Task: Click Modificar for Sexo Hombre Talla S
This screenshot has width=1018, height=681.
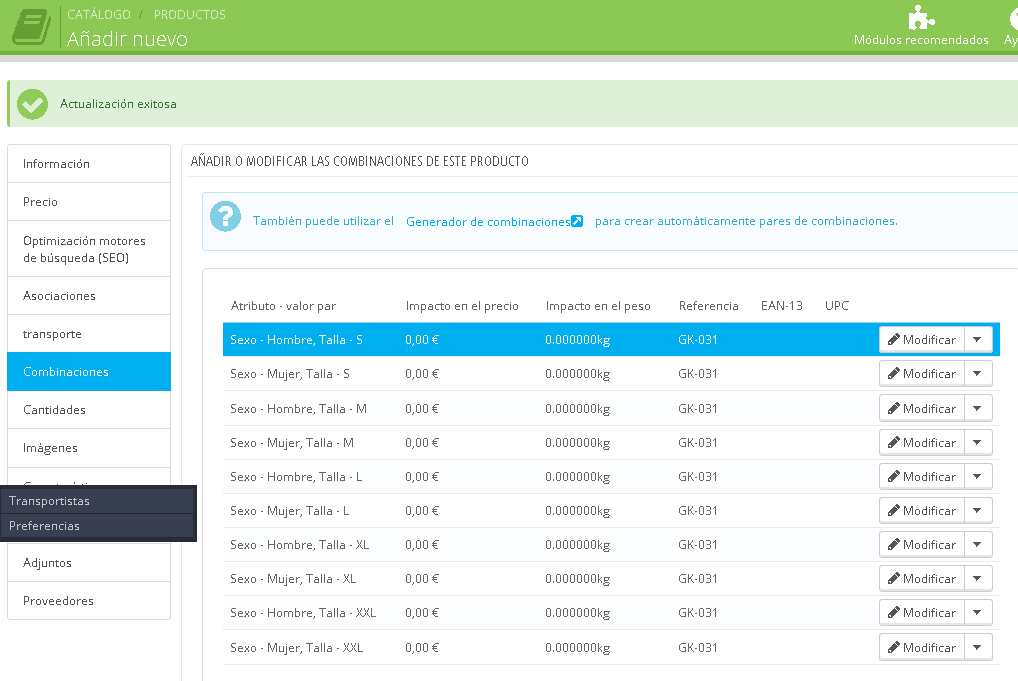Action: tap(921, 340)
